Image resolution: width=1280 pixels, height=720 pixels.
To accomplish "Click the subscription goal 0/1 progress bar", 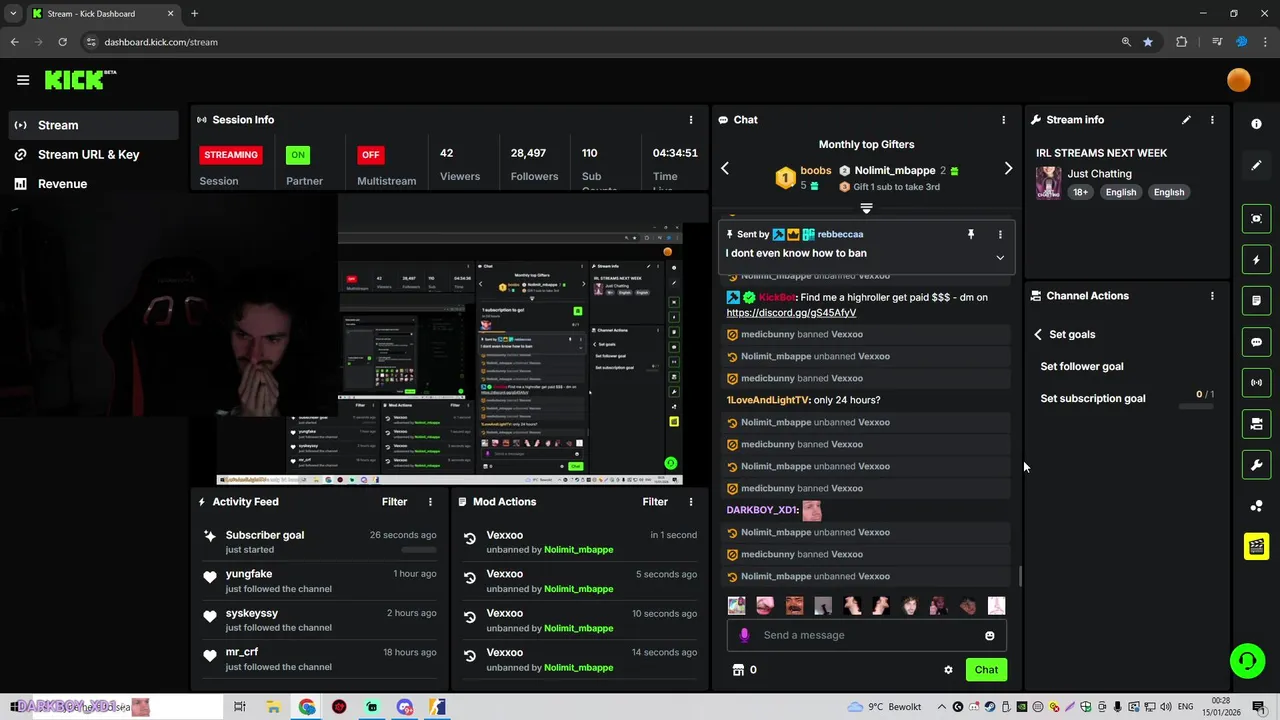I will [1198, 408].
